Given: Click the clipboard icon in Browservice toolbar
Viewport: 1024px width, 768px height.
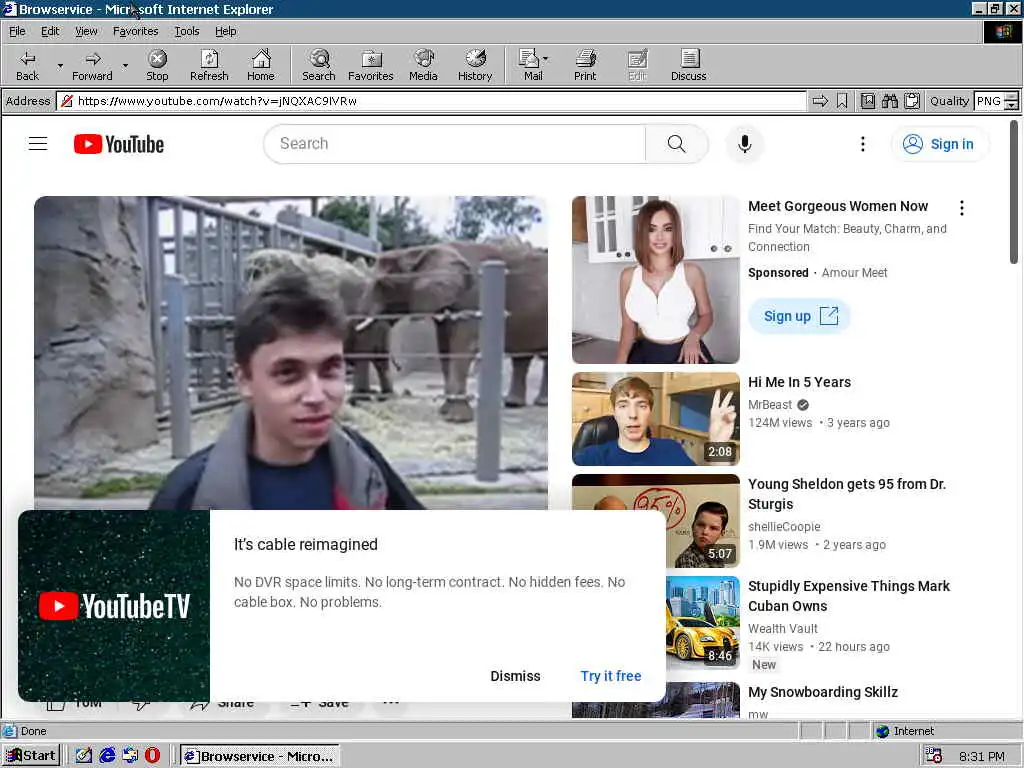Looking at the screenshot, I should 912,101.
